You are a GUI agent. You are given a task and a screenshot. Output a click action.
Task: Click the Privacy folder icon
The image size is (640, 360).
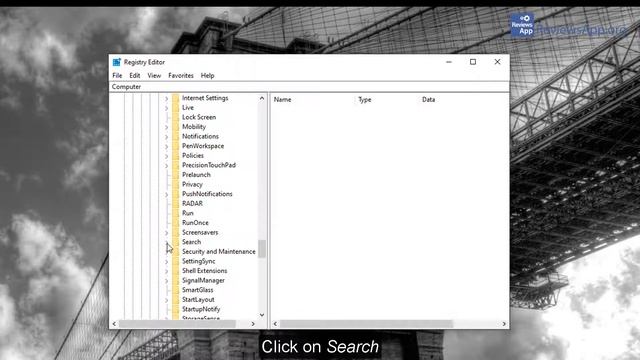(176, 184)
